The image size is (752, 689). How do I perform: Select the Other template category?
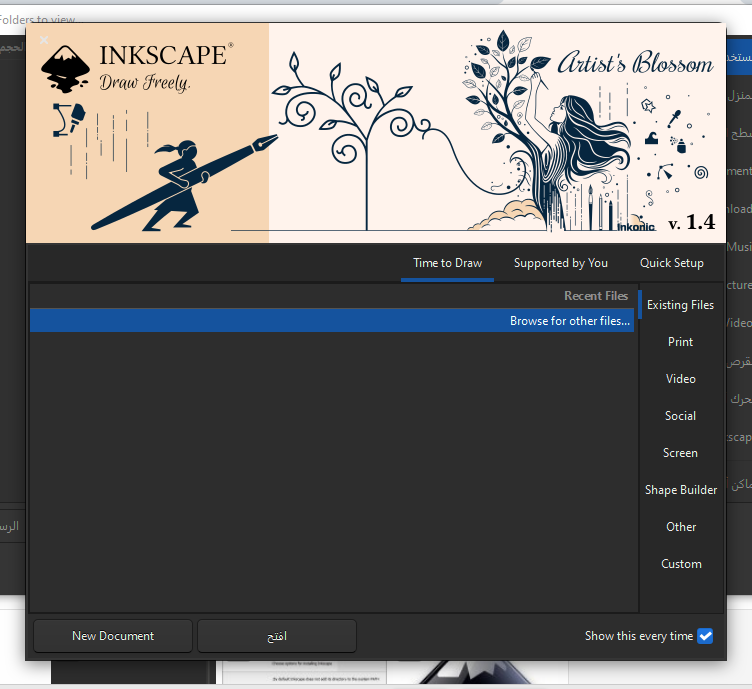click(x=680, y=526)
